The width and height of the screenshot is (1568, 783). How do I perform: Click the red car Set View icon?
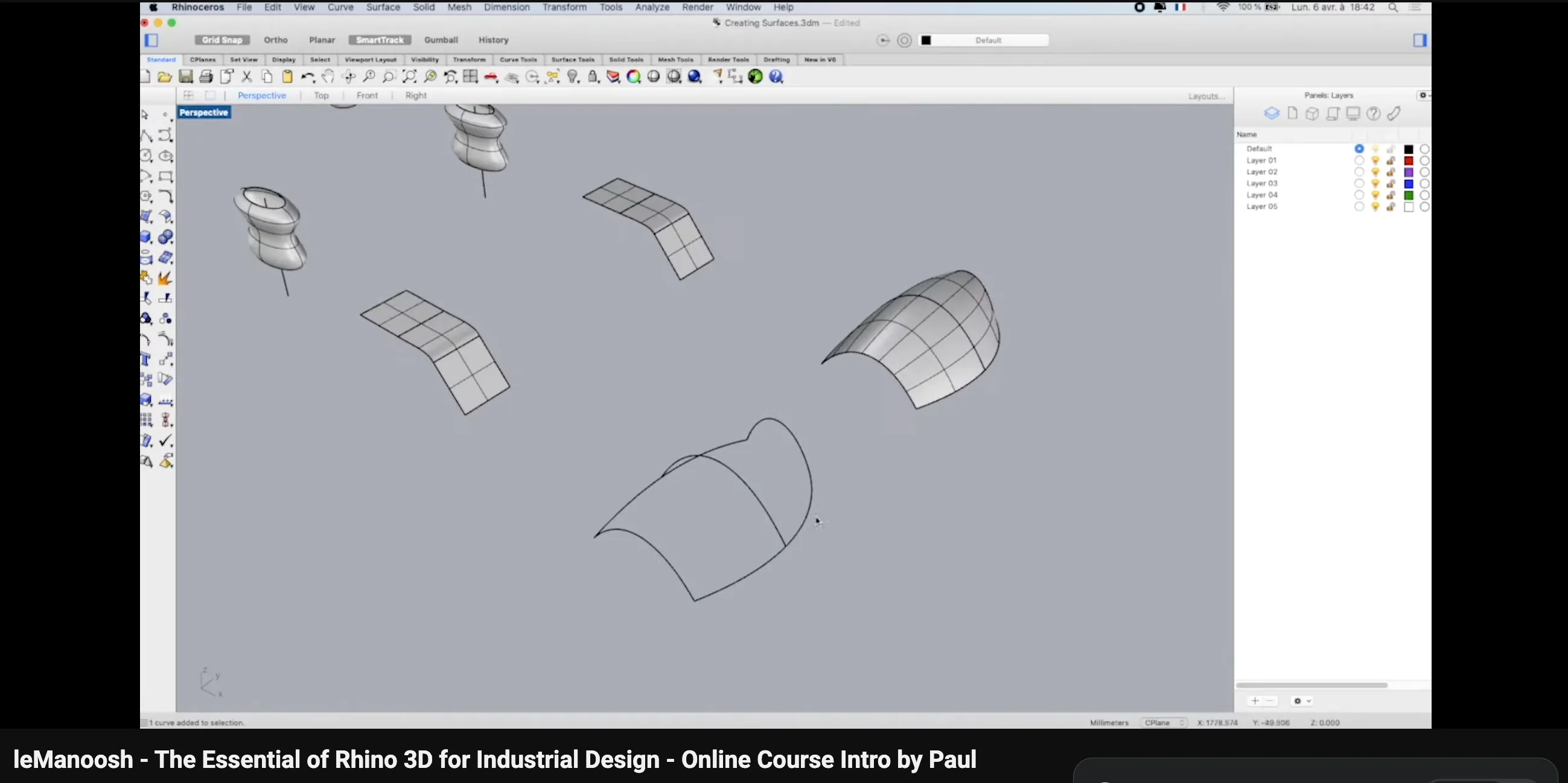point(491,77)
